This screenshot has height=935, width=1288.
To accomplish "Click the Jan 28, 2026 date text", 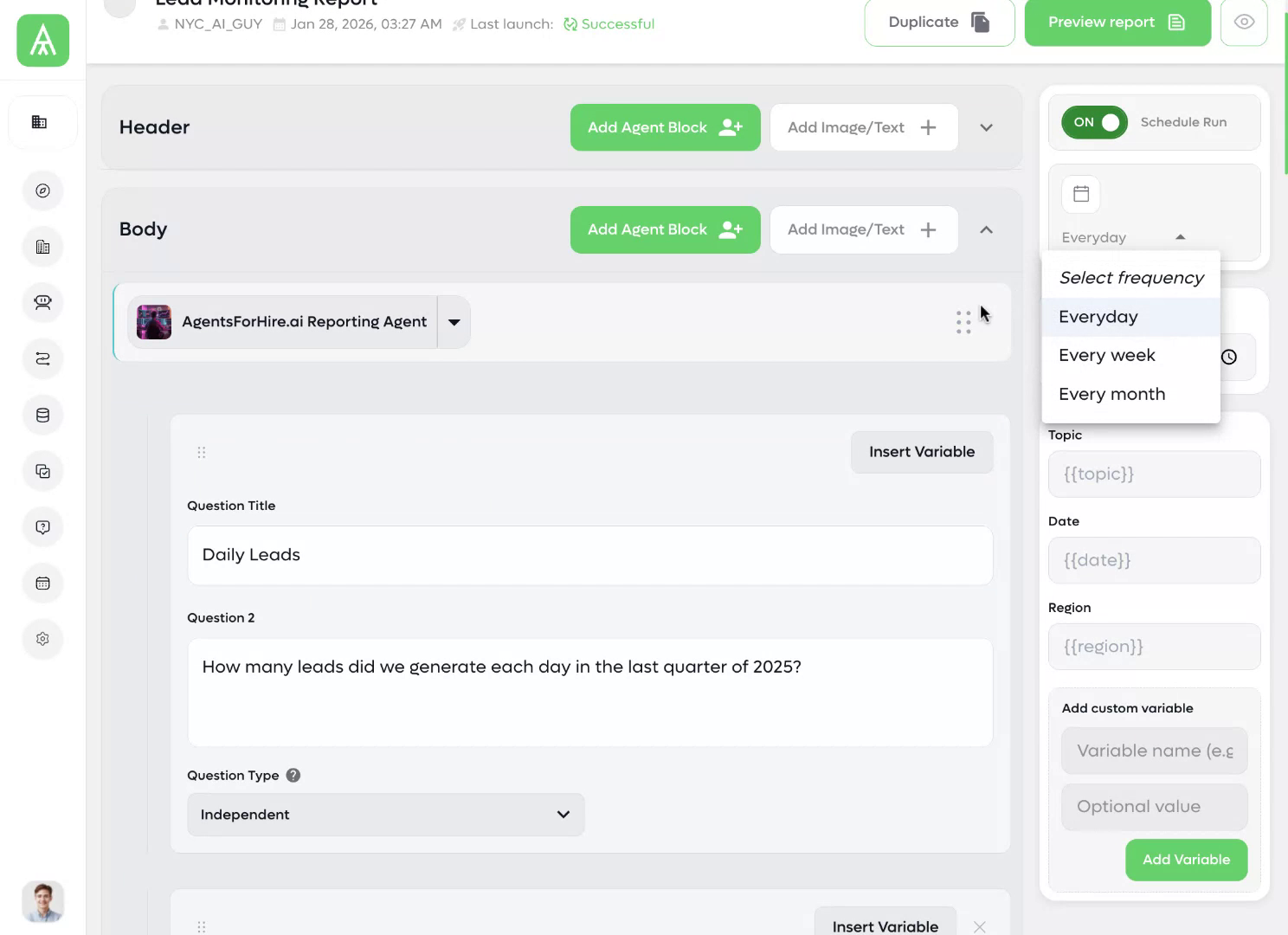I will pyautogui.click(x=366, y=24).
